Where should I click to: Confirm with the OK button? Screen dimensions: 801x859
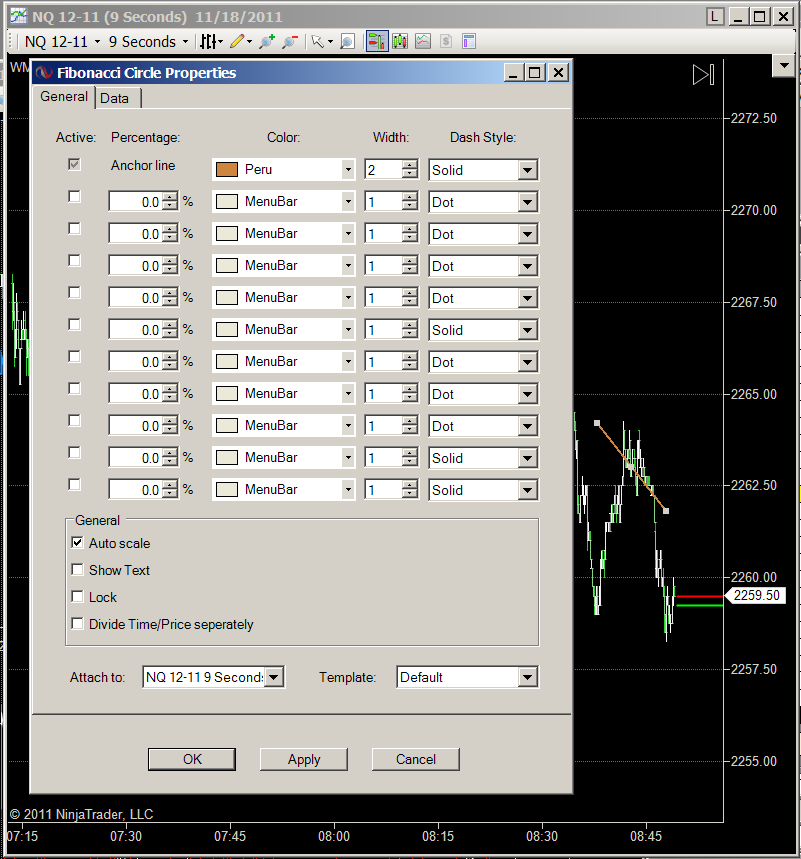click(x=192, y=759)
